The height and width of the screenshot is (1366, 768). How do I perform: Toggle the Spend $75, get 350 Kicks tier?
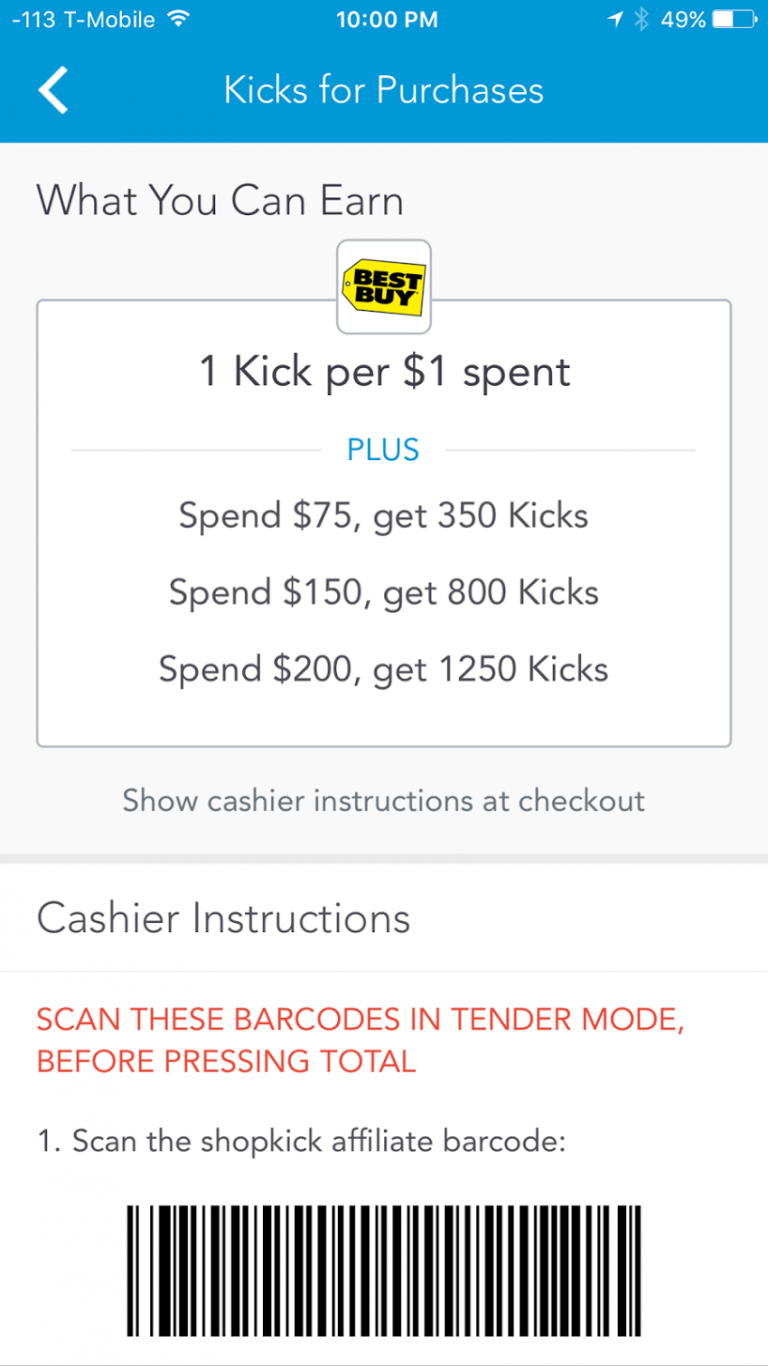coord(384,516)
